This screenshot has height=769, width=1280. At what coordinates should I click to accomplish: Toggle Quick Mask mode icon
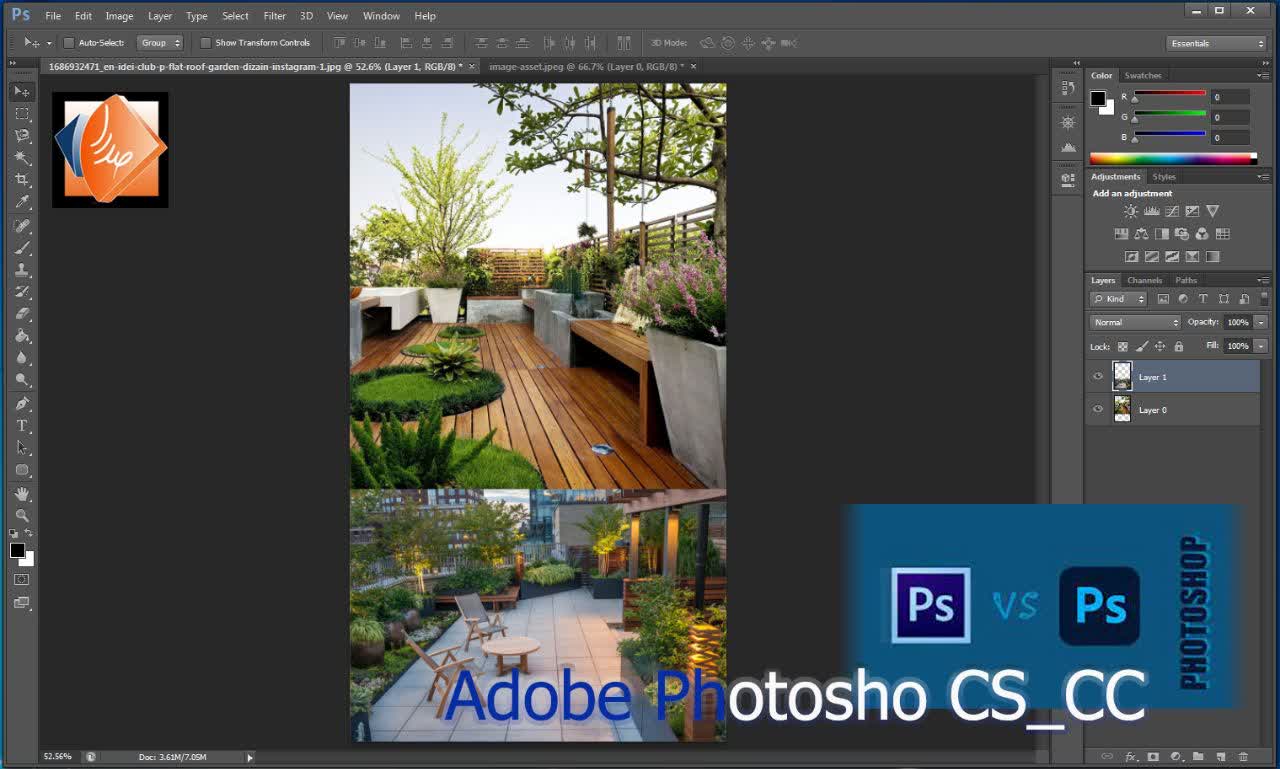point(22,579)
